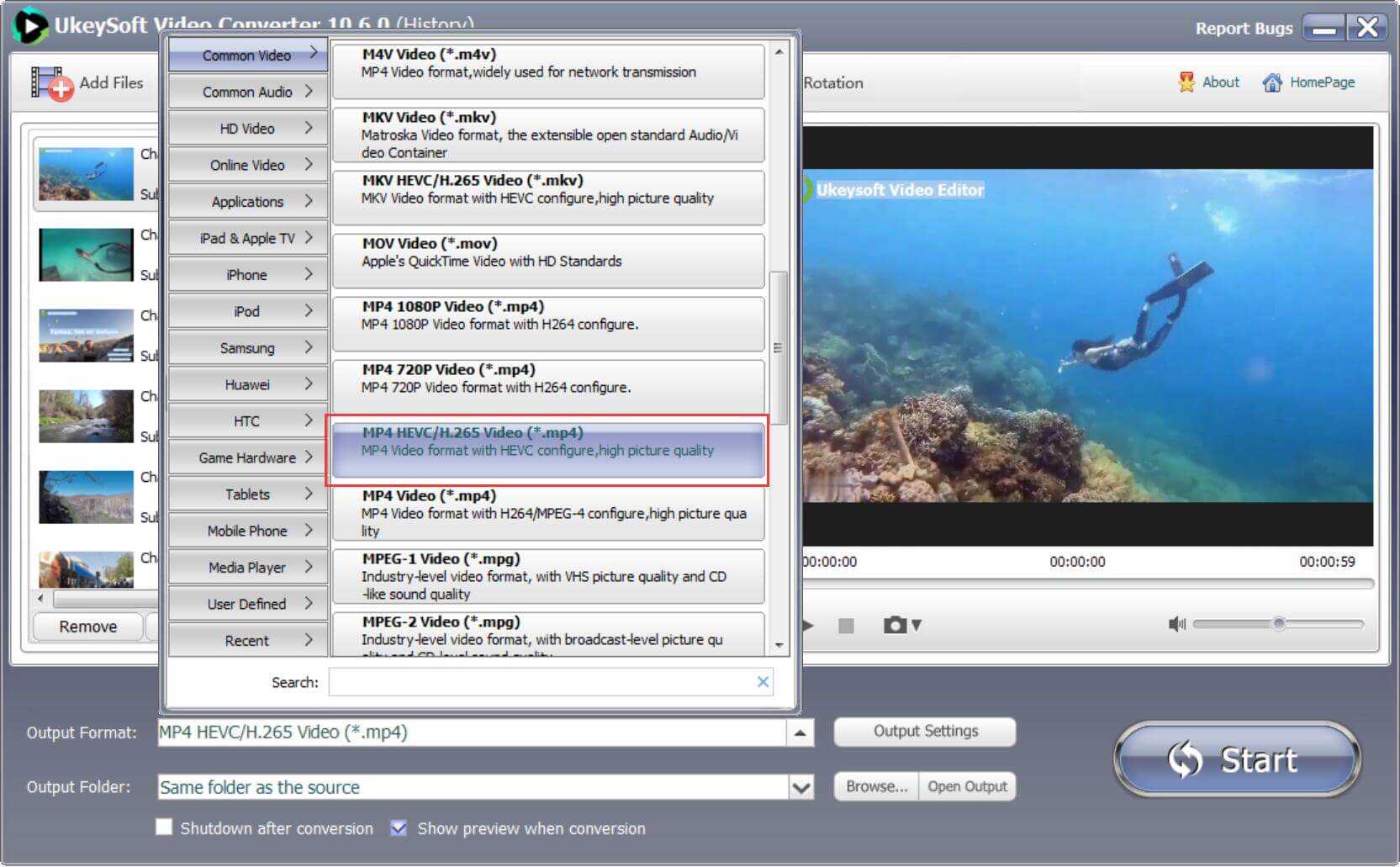
Task: Enable Shutdown after conversion checkbox
Action: (165, 827)
